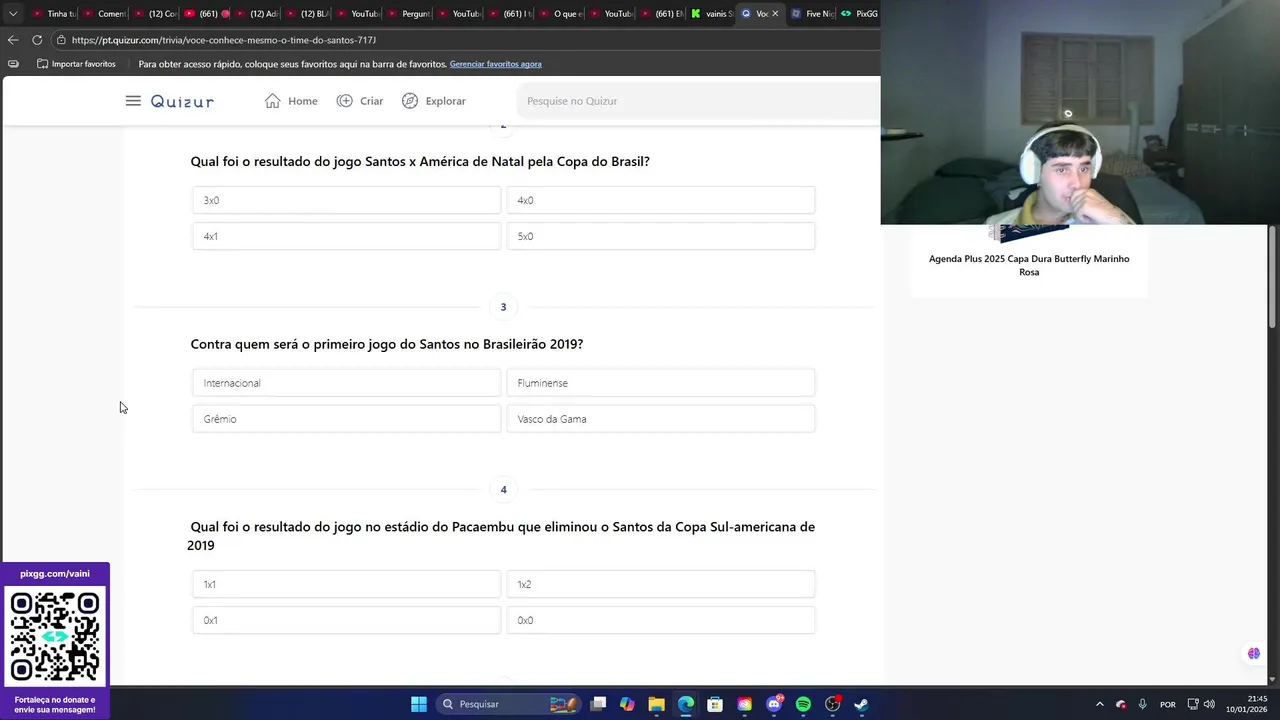Click the Explorar compass icon
1280x720 pixels.
[x=410, y=101]
